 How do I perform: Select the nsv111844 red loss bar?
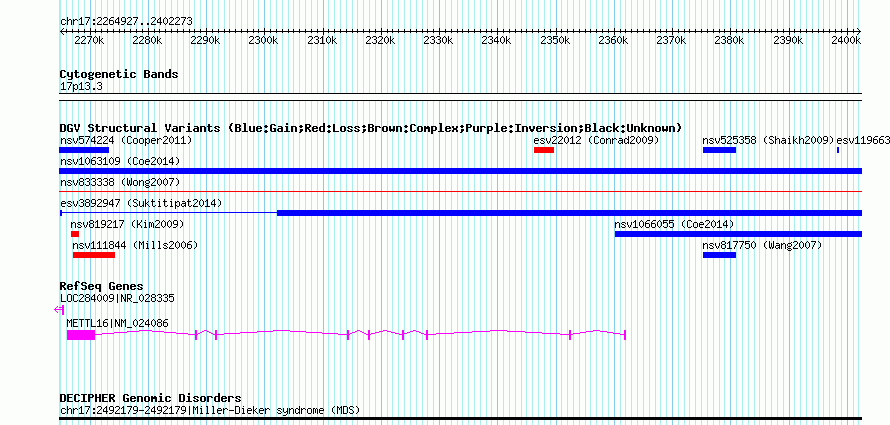(x=94, y=255)
